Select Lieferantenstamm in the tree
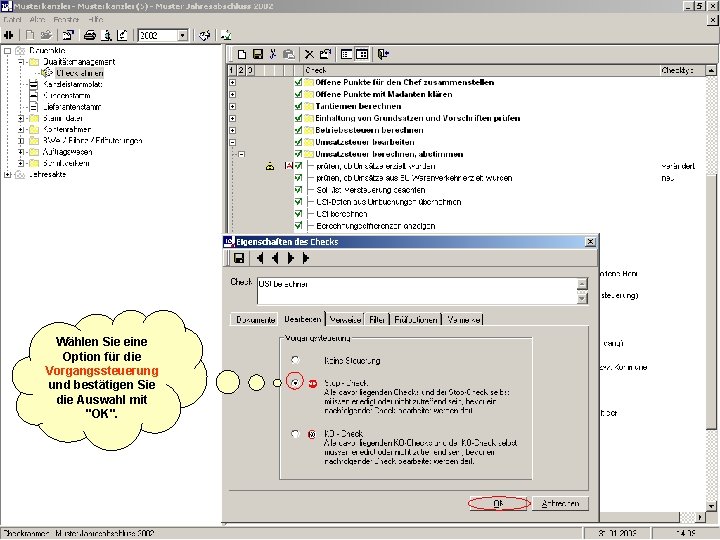The image size is (720, 540). (x=72, y=107)
